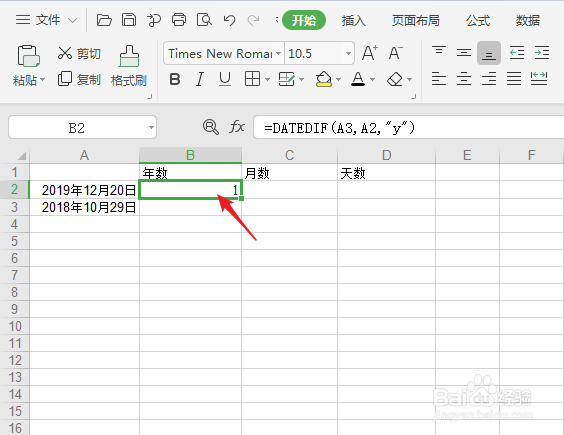This screenshot has width=564, height=435.
Task: Toggle bottom vertical alignment
Action: coord(489,53)
